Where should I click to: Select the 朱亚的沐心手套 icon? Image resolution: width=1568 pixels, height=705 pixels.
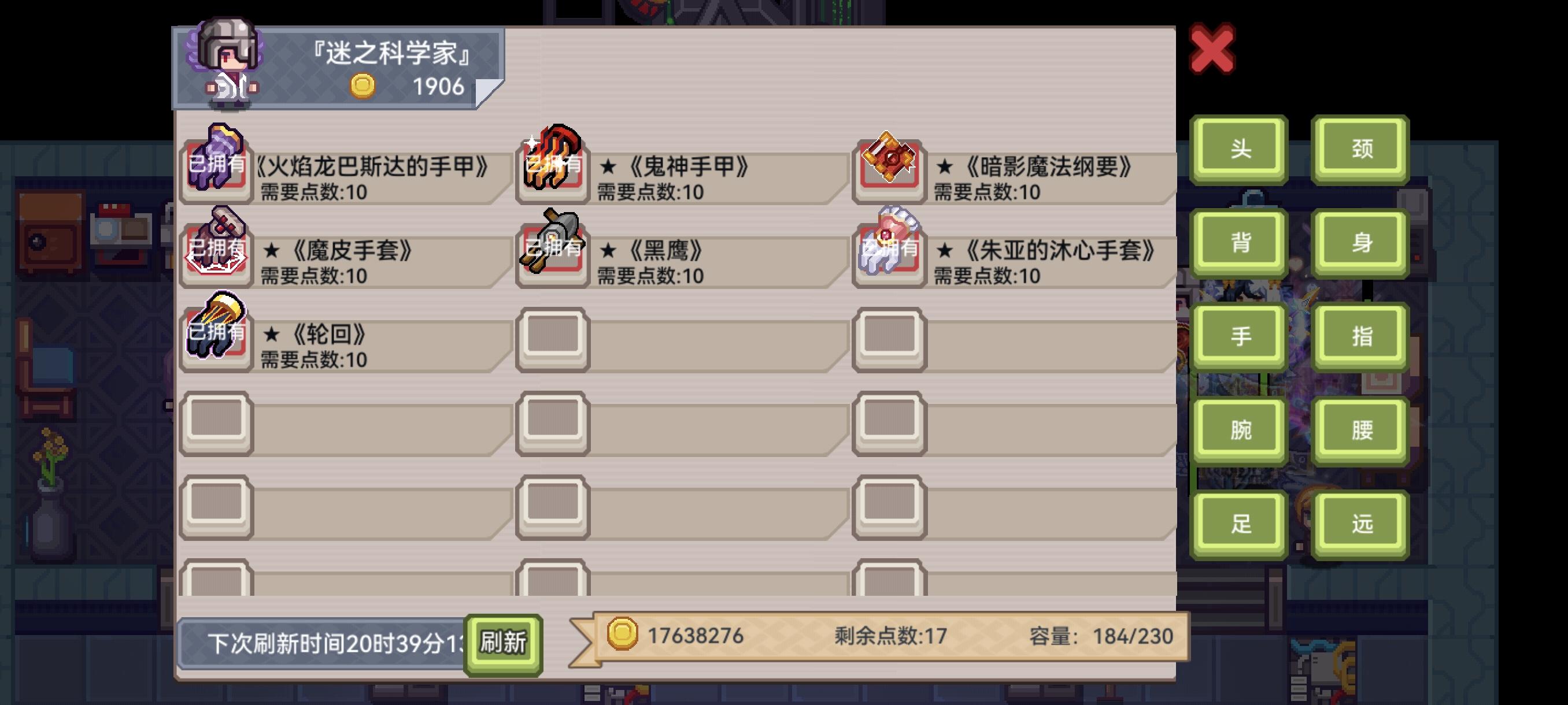coord(889,246)
